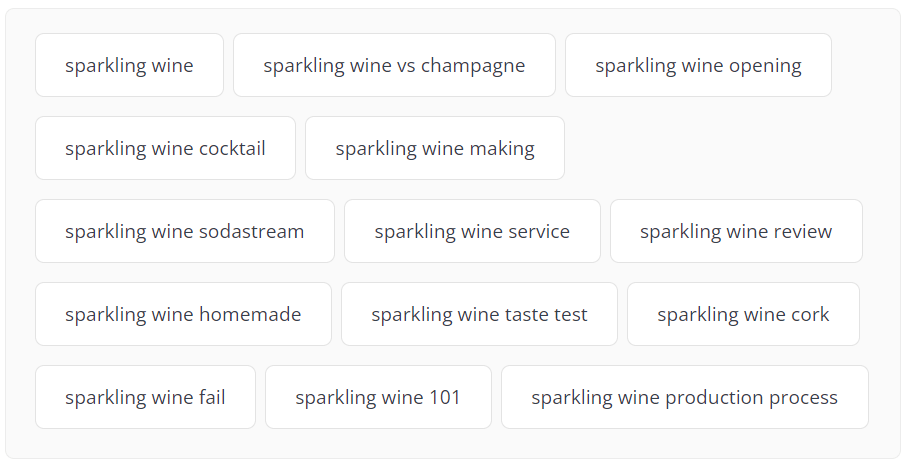Click 'sparkling wine sodastream' keyword chip
Screen dimensions: 908x470
pos(184,231)
